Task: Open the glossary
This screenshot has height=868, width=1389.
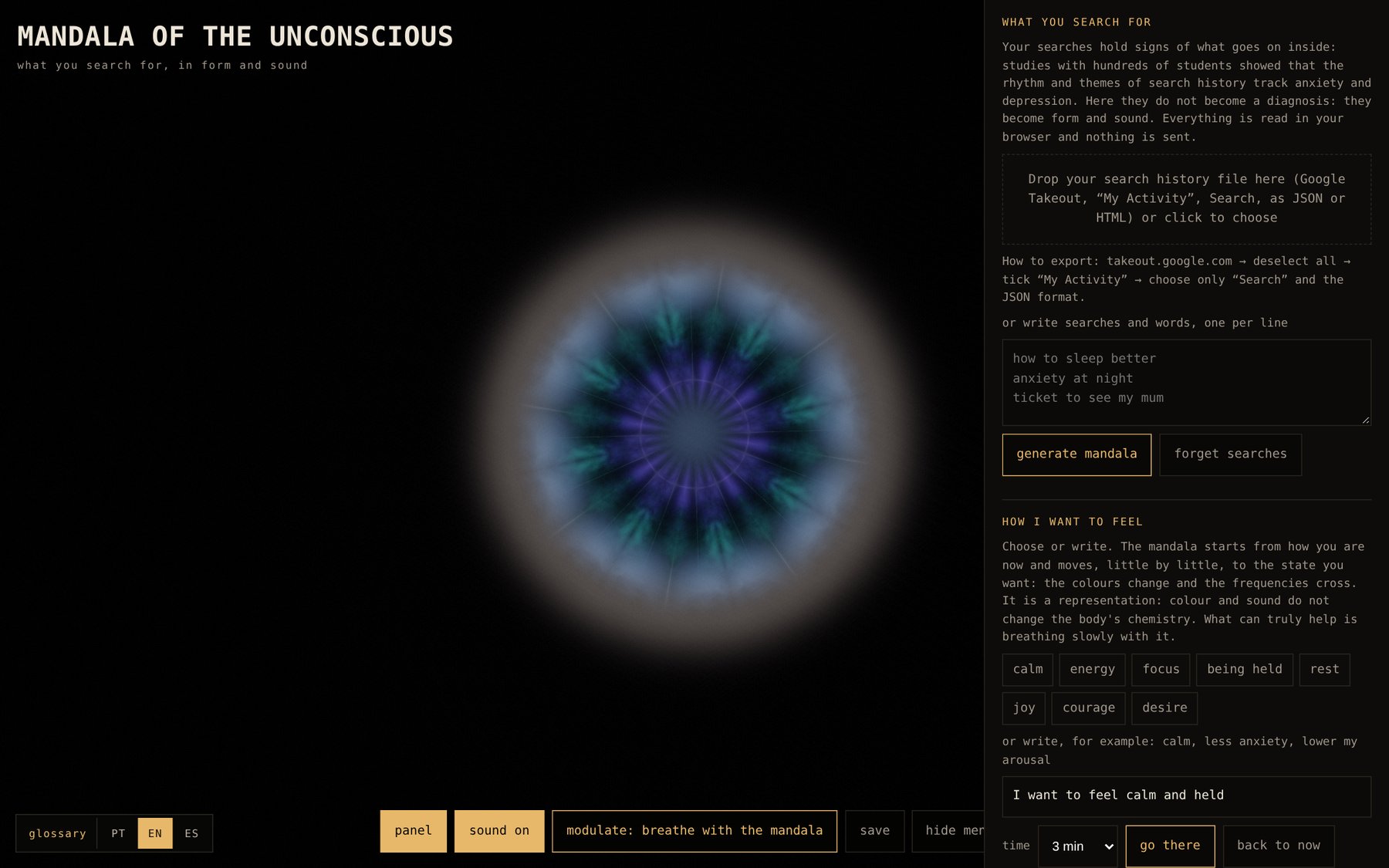Action: (58, 833)
